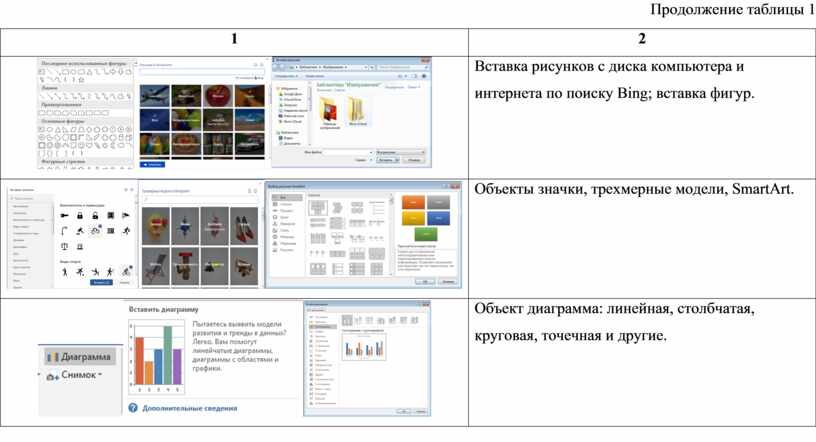This screenshot has width=816, height=442.
Task: Select the Основные фигуры section header
Action: pyautogui.click(x=86, y=121)
